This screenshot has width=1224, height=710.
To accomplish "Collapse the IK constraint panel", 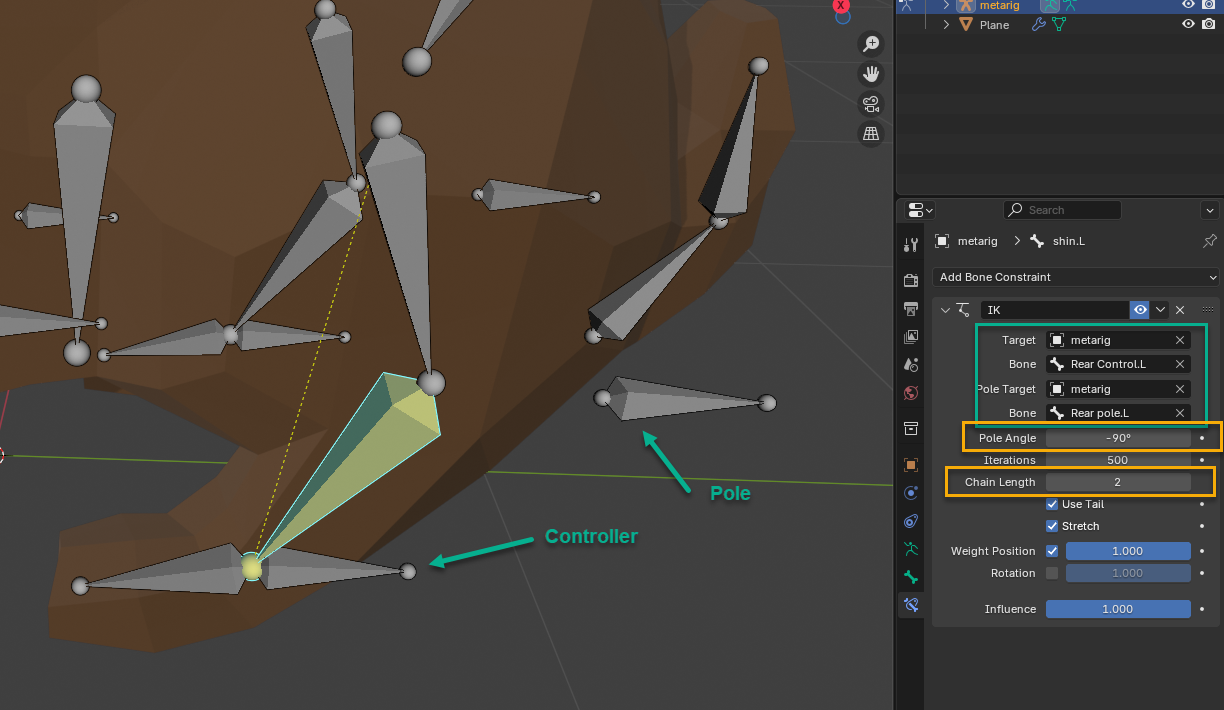I will 945,310.
